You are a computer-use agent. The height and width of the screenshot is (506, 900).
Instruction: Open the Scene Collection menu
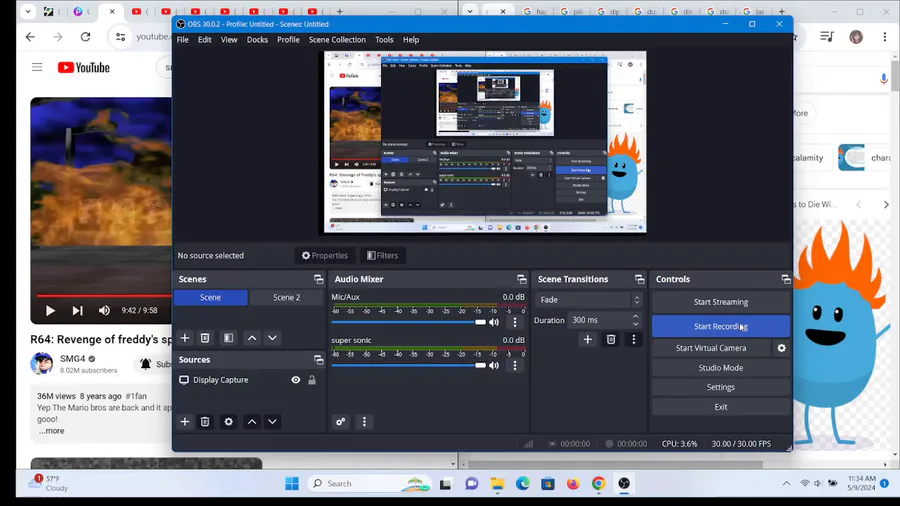point(337,40)
